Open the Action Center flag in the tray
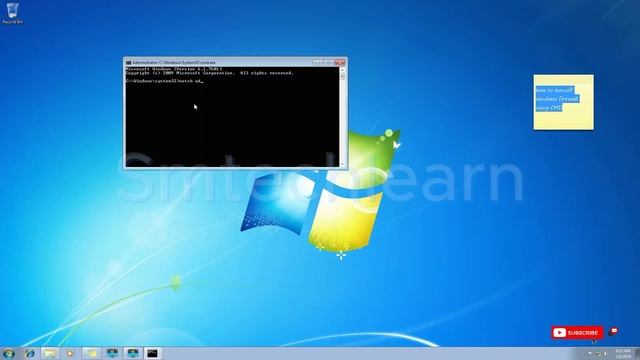This screenshot has width=640, height=360. [x=590, y=354]
